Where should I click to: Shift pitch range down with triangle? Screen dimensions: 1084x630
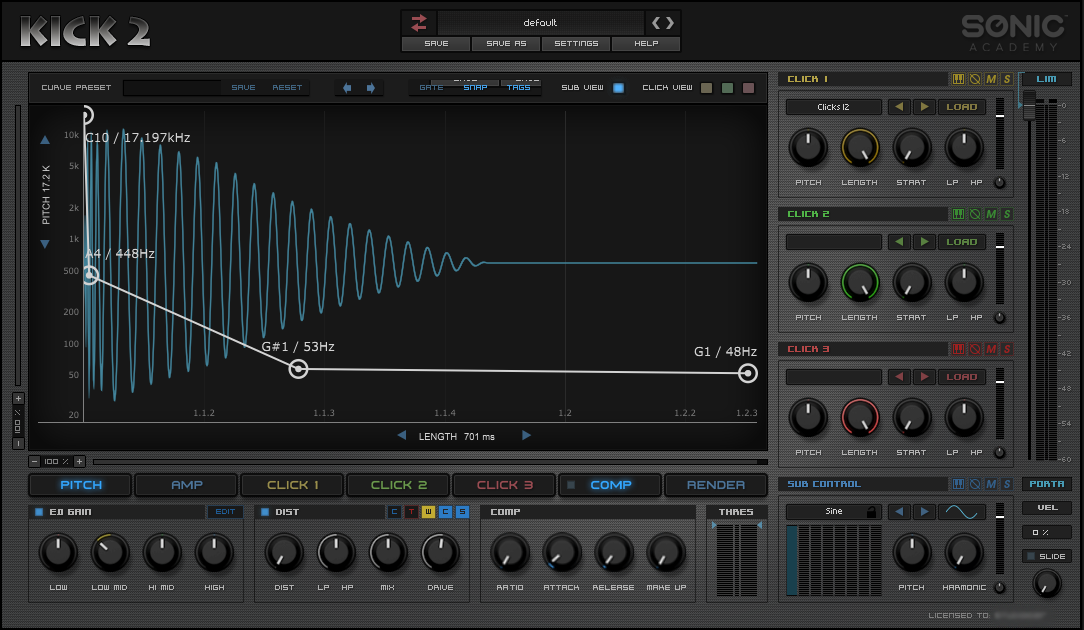pos(45,243)
